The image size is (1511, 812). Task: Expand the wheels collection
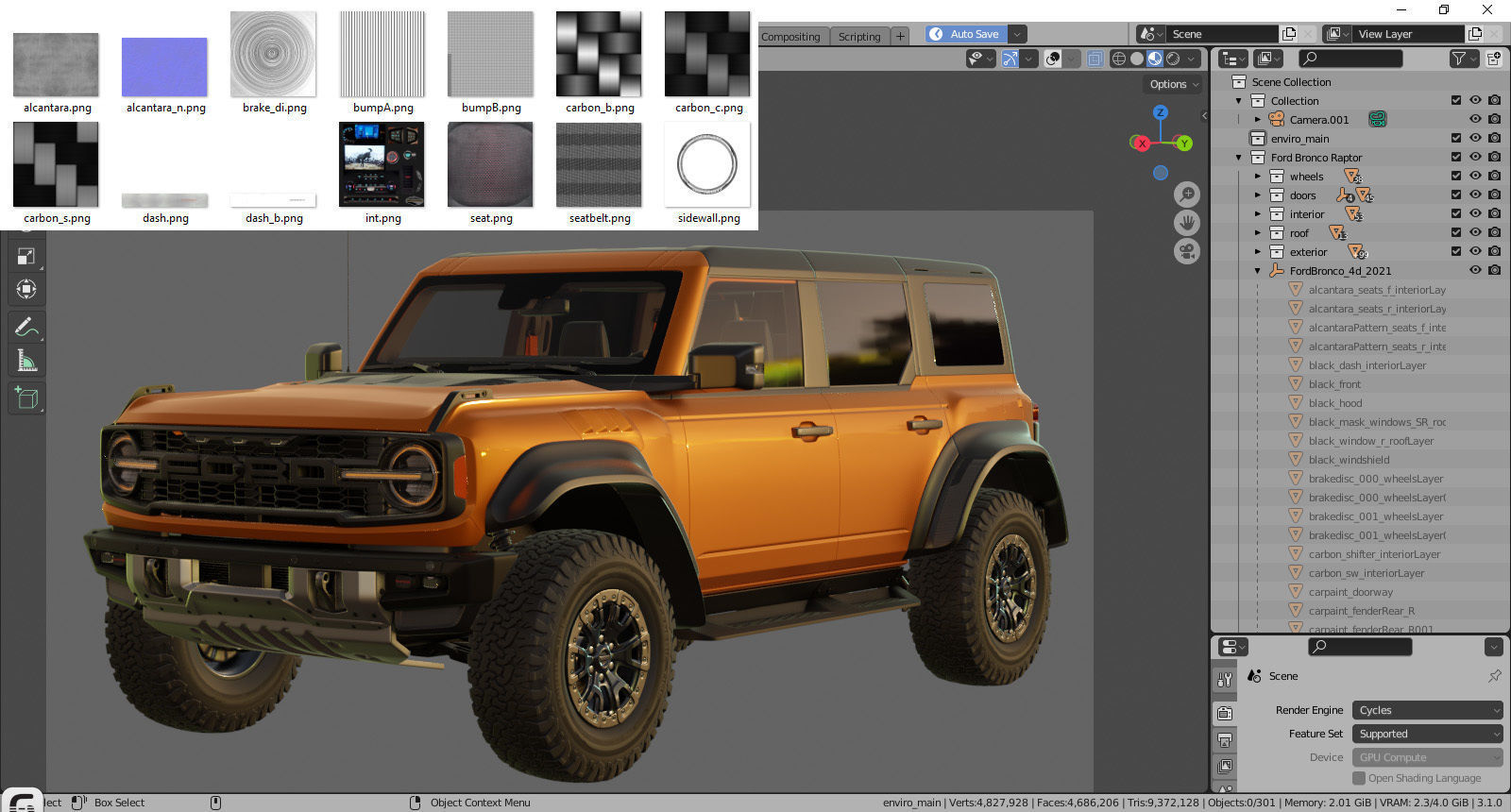[1257, 177]
